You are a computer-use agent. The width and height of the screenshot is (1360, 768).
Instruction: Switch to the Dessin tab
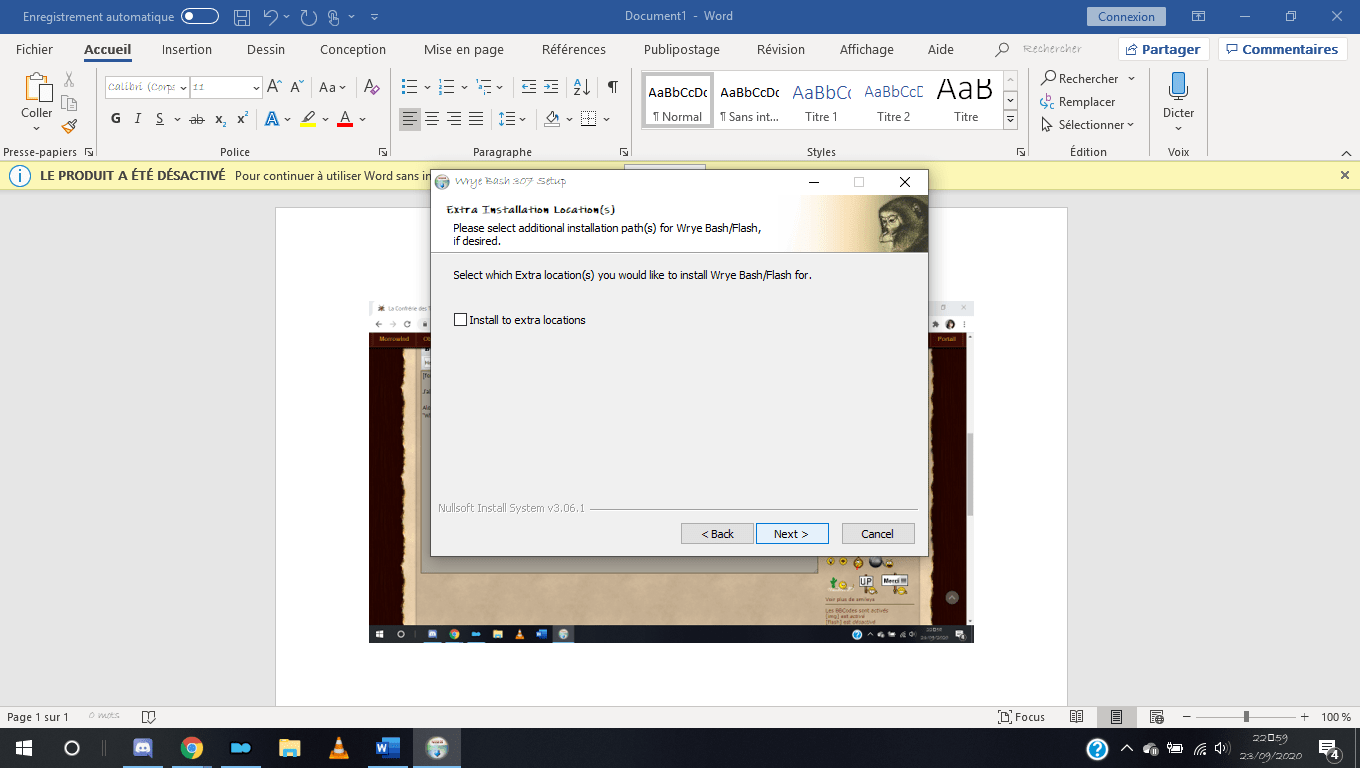pos(266,49)
